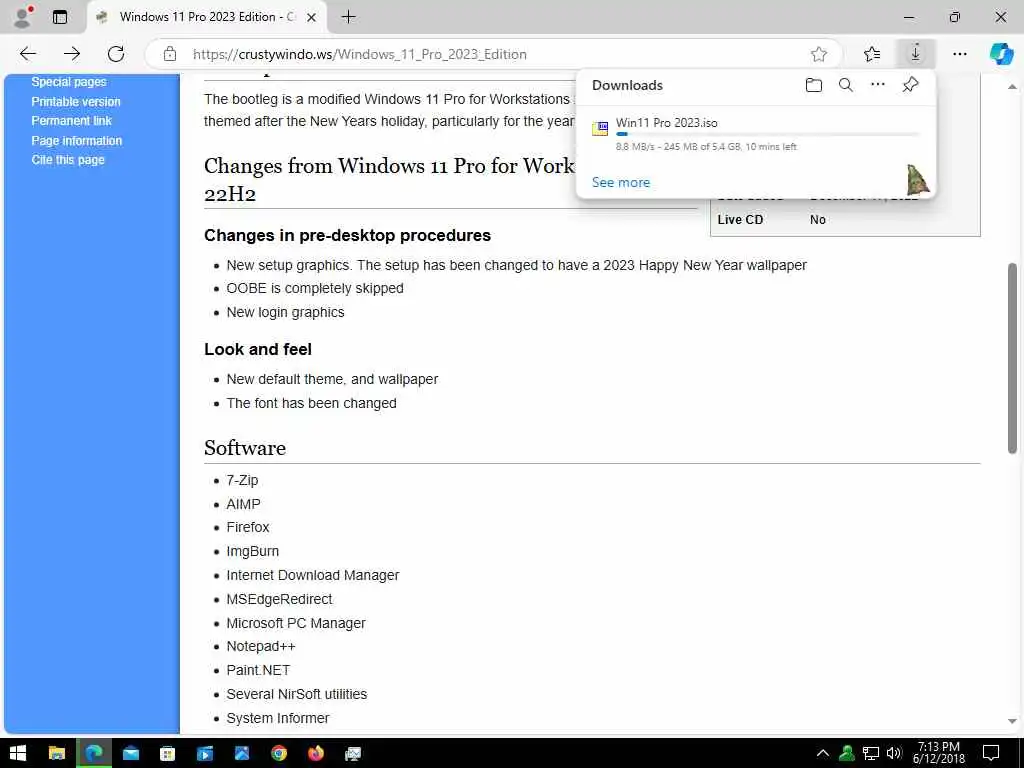The height and width of the screenshot is (768, 1024).
Task: Click See more in Downloads panel
Action: click(620, 182)
